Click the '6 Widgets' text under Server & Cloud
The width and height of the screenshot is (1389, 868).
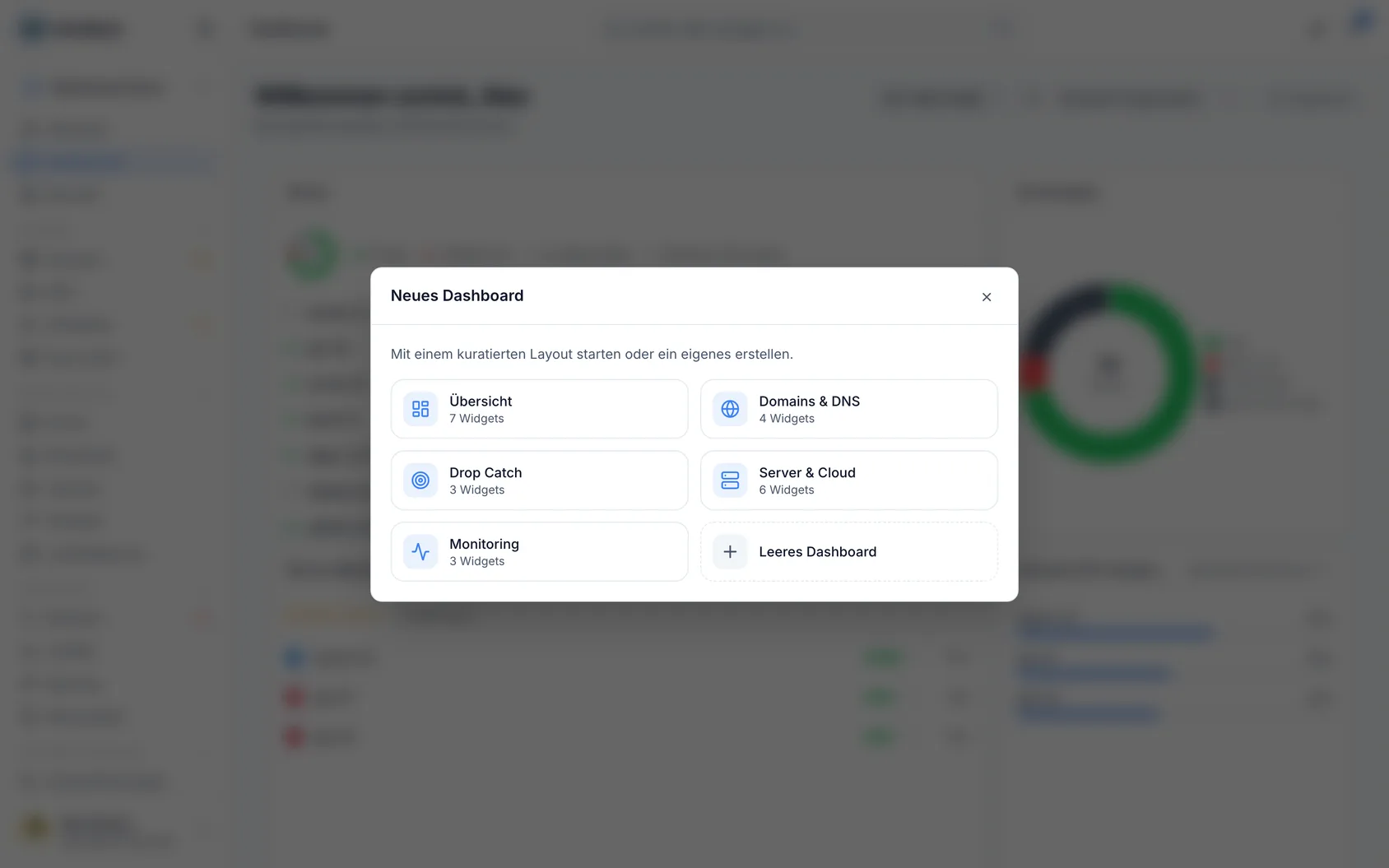[x=787, y=490]
